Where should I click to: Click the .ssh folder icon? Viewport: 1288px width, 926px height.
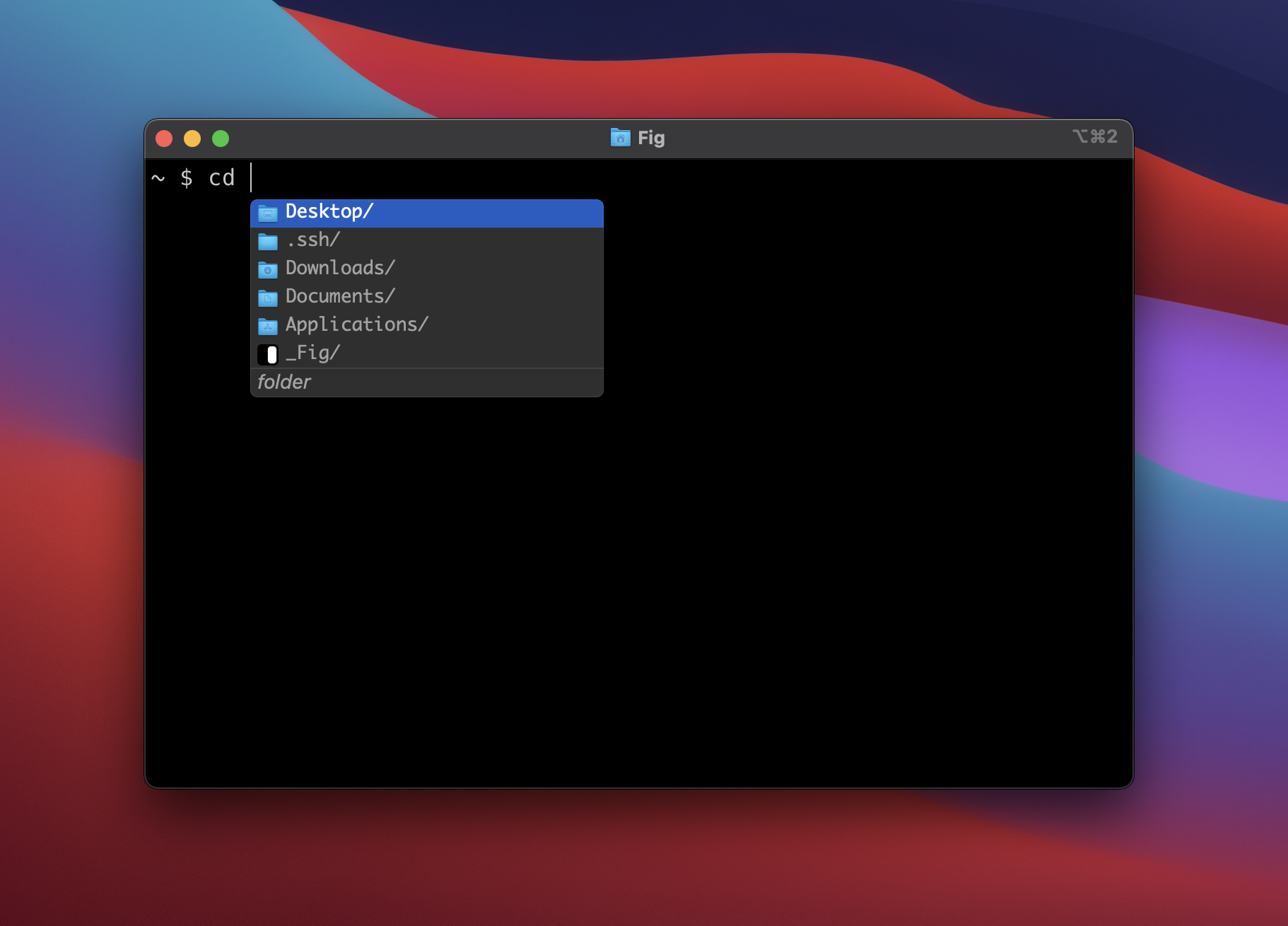pyautogui.click(x=267, y=241)
